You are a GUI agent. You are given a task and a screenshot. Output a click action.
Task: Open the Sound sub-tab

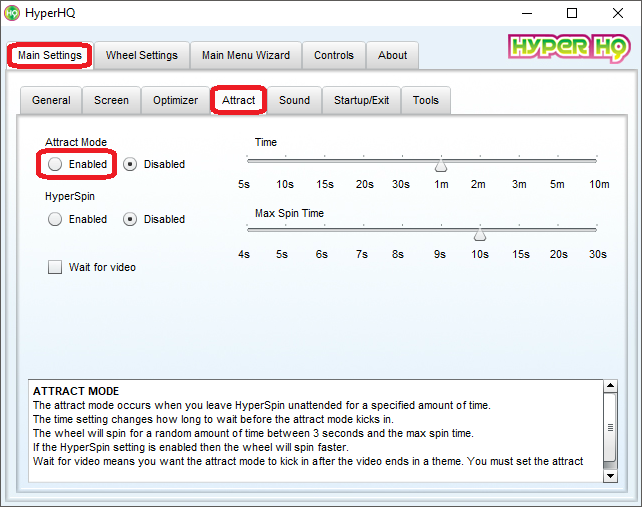tap(294, 100)
